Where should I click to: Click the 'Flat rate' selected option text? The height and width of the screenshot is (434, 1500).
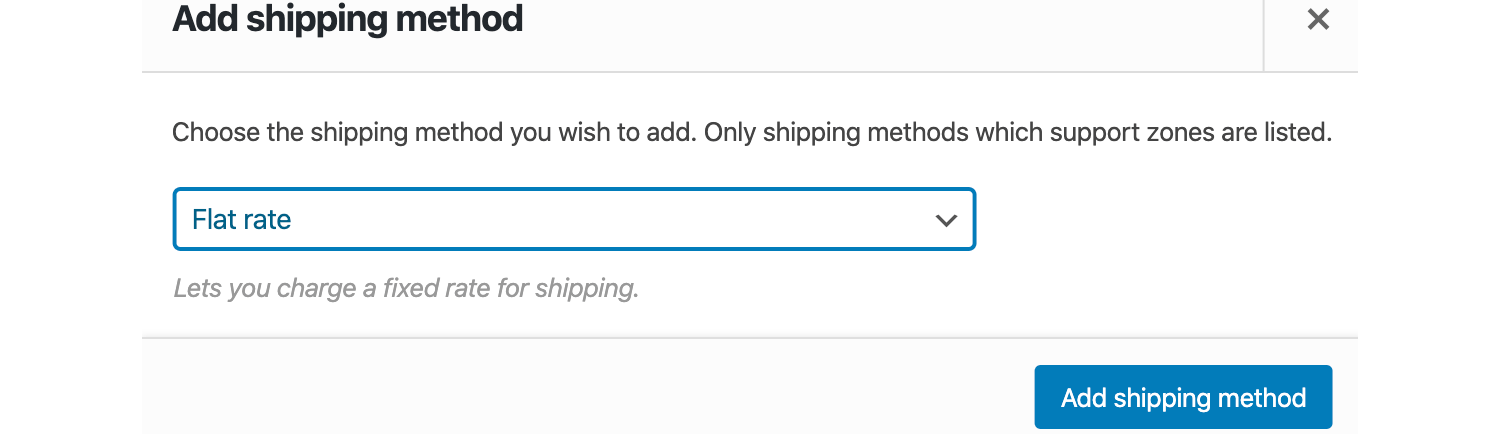(x=242, y=220)
